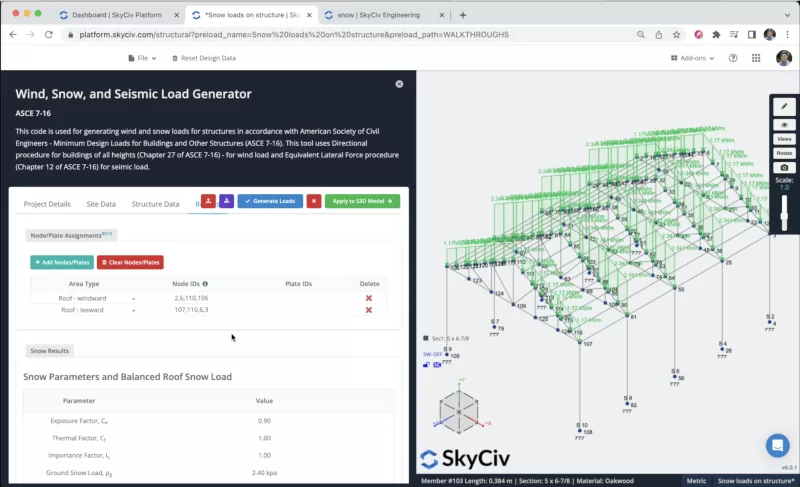The height and width of the screenshot is (487, 800).
Task: Adjust the Scale slider handle
Action: coord(784,216)
